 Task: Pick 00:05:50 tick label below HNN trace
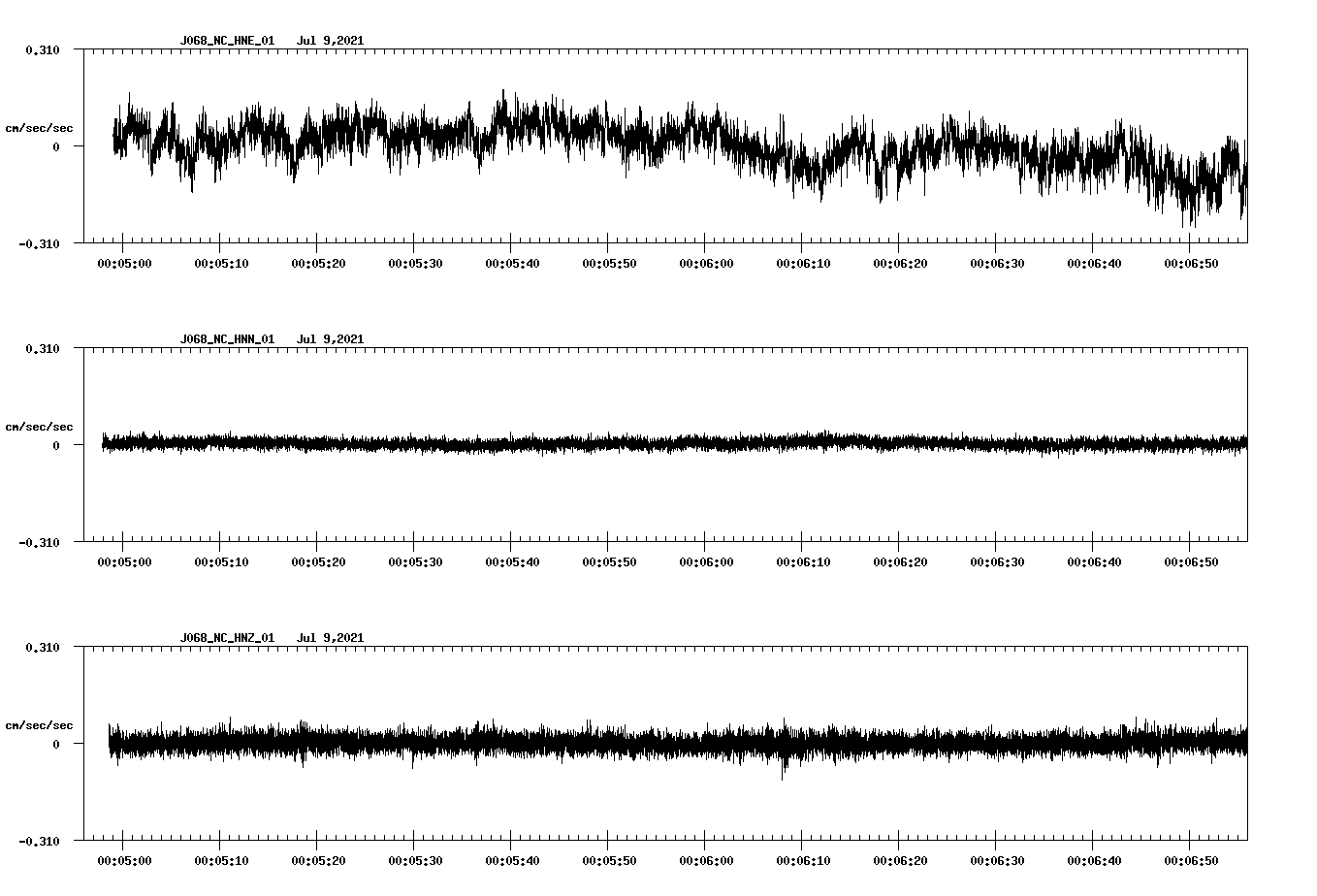click(609, 562)
